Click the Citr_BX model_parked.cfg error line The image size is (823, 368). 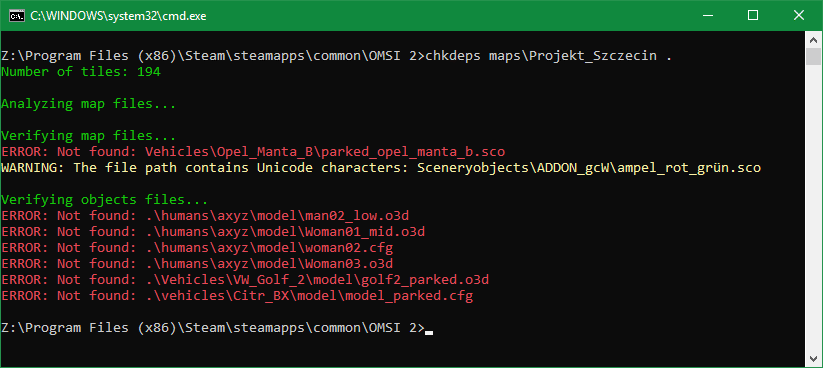pos(237,296)
